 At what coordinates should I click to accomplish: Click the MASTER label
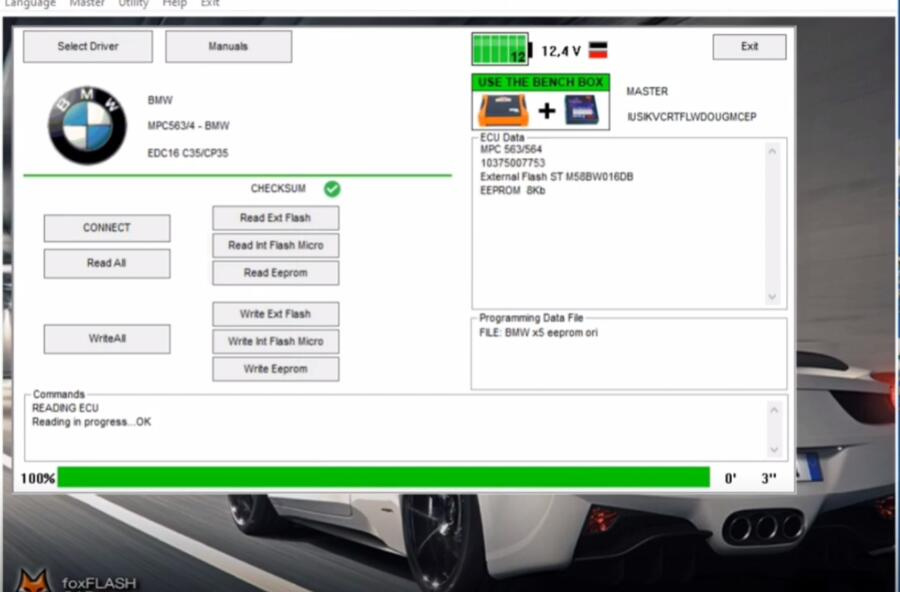tap(647, 91)
